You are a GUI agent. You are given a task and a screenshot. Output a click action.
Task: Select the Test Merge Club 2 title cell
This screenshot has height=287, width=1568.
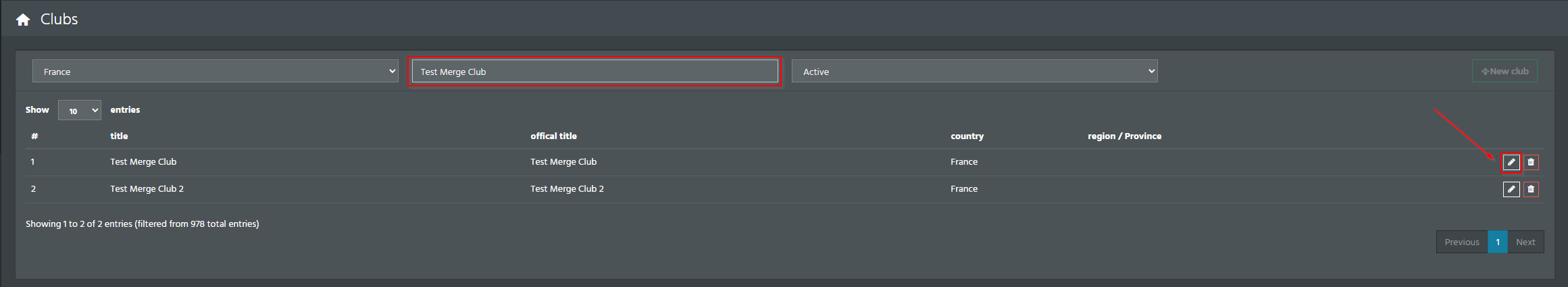(x=147, y=188)
